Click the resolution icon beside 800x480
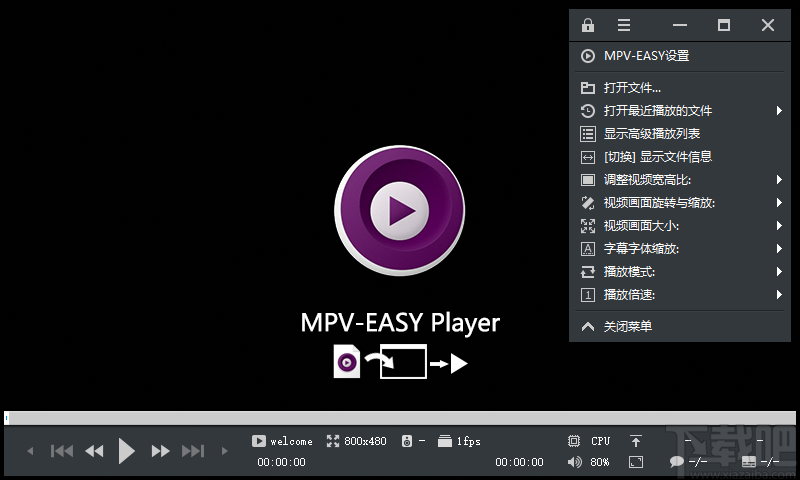The height and width of the screenshot is (480, 800). (x=333, y=441)
